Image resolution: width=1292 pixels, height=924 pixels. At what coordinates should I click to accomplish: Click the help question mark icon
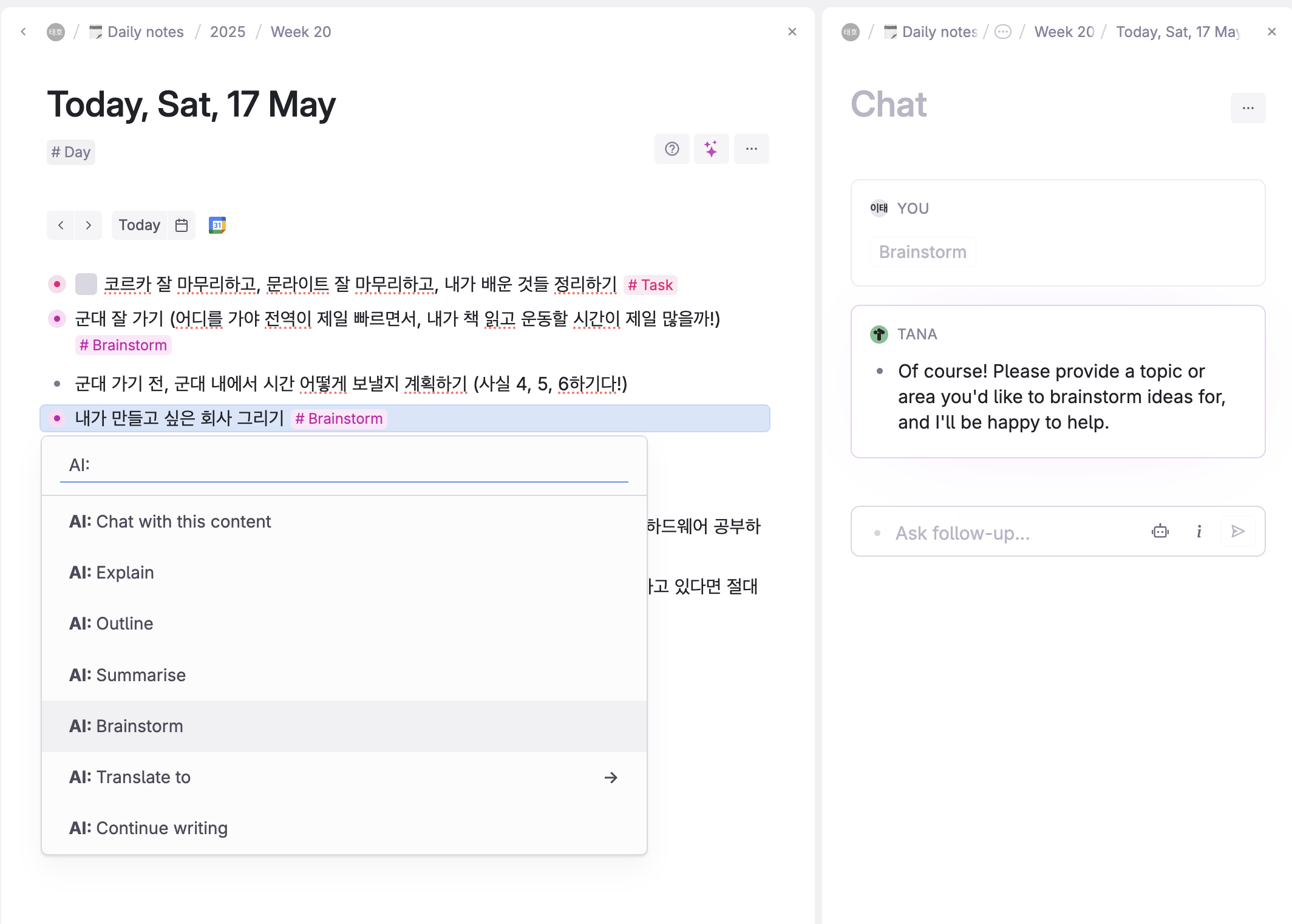coord(671,149)
